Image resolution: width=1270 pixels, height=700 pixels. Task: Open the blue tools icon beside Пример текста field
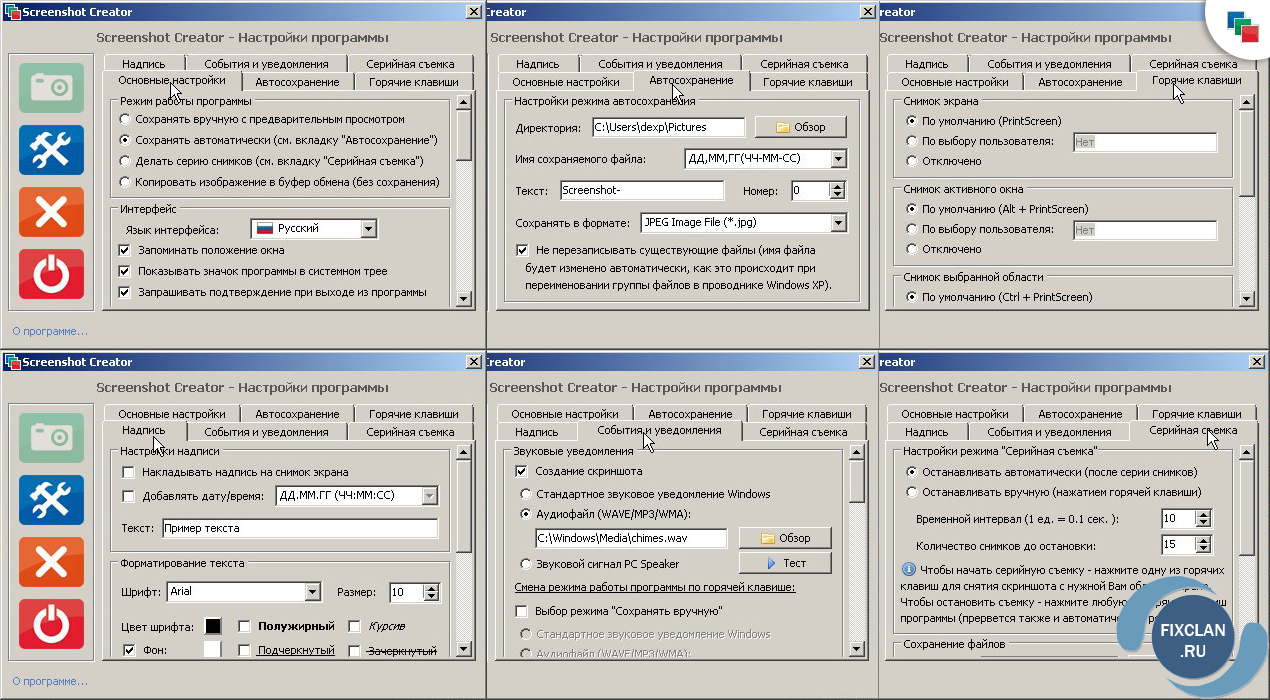51,500
